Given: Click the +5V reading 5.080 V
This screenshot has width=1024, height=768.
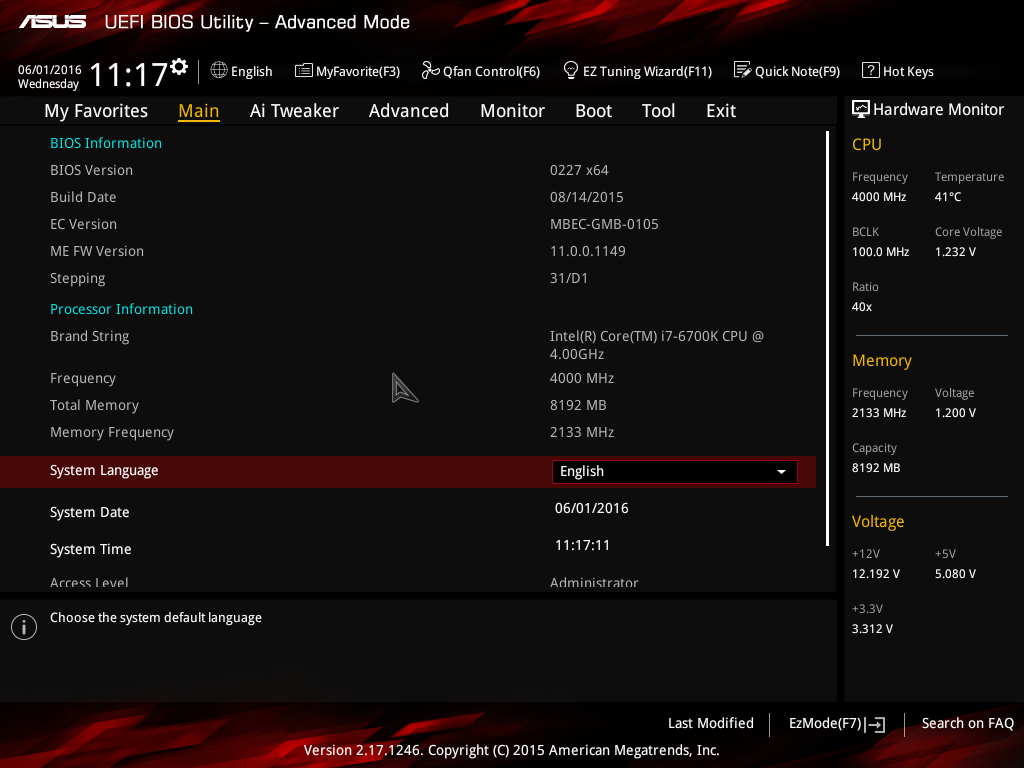Looking at the screenshot, I should 955,573.
